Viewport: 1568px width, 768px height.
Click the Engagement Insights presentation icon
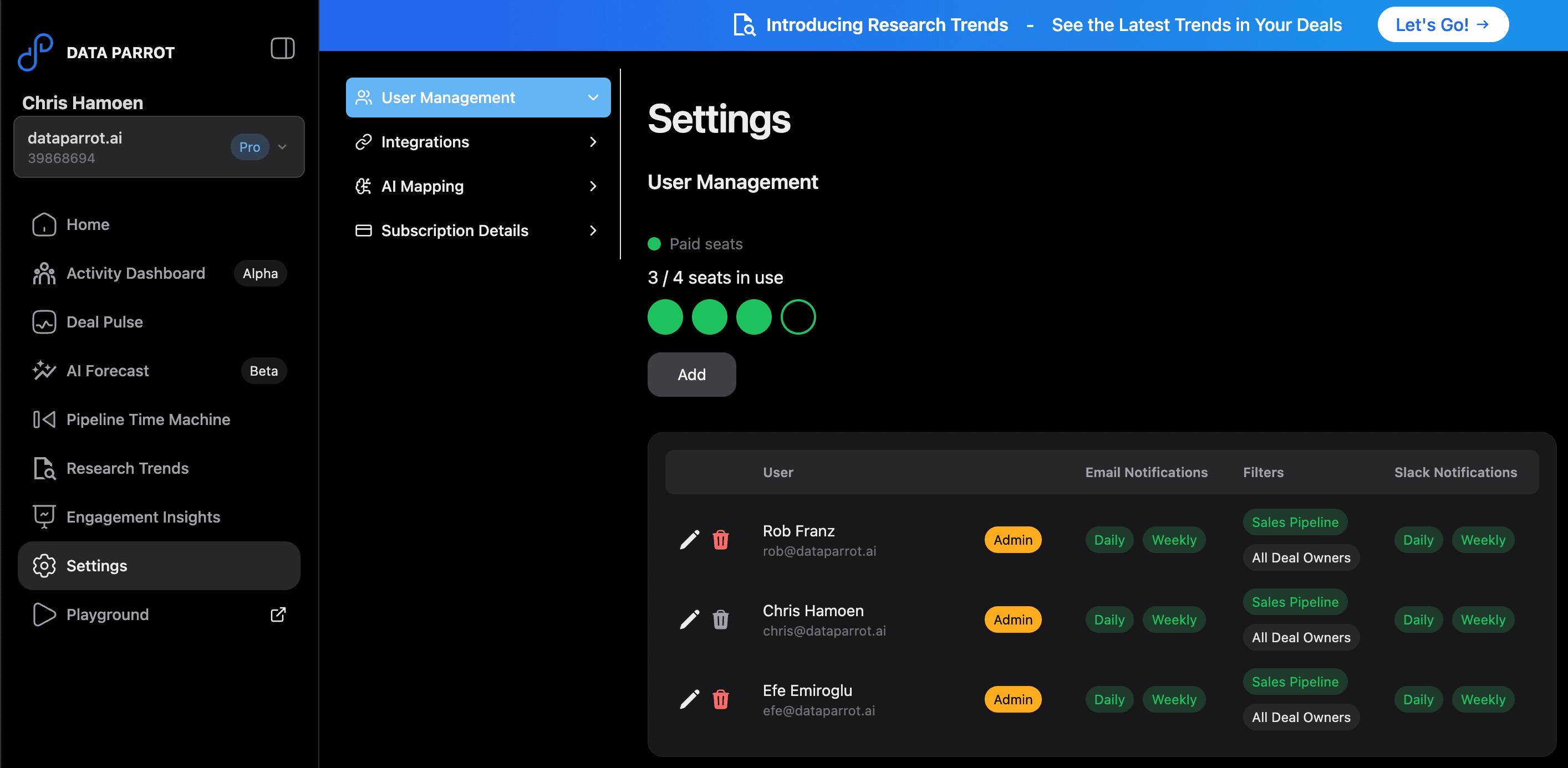[x=44, y=516]
